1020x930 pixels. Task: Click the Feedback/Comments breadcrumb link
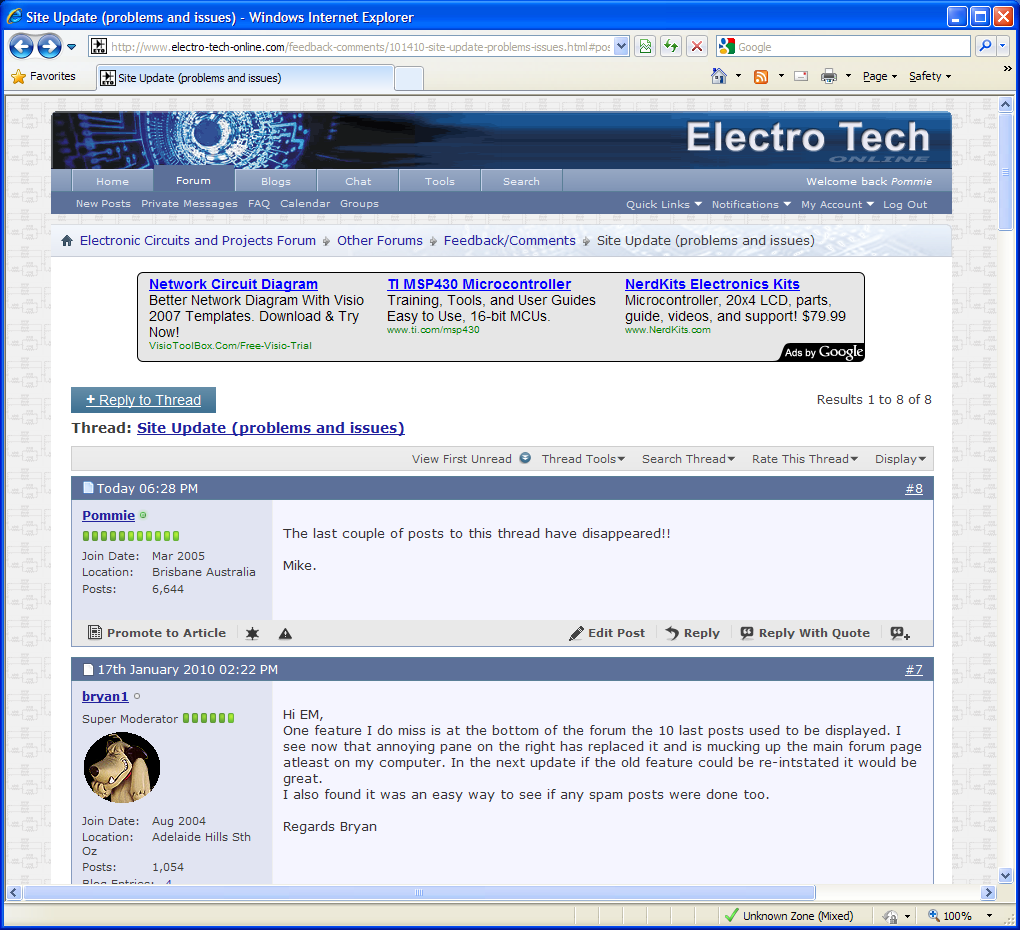click(x=509, y=241)
